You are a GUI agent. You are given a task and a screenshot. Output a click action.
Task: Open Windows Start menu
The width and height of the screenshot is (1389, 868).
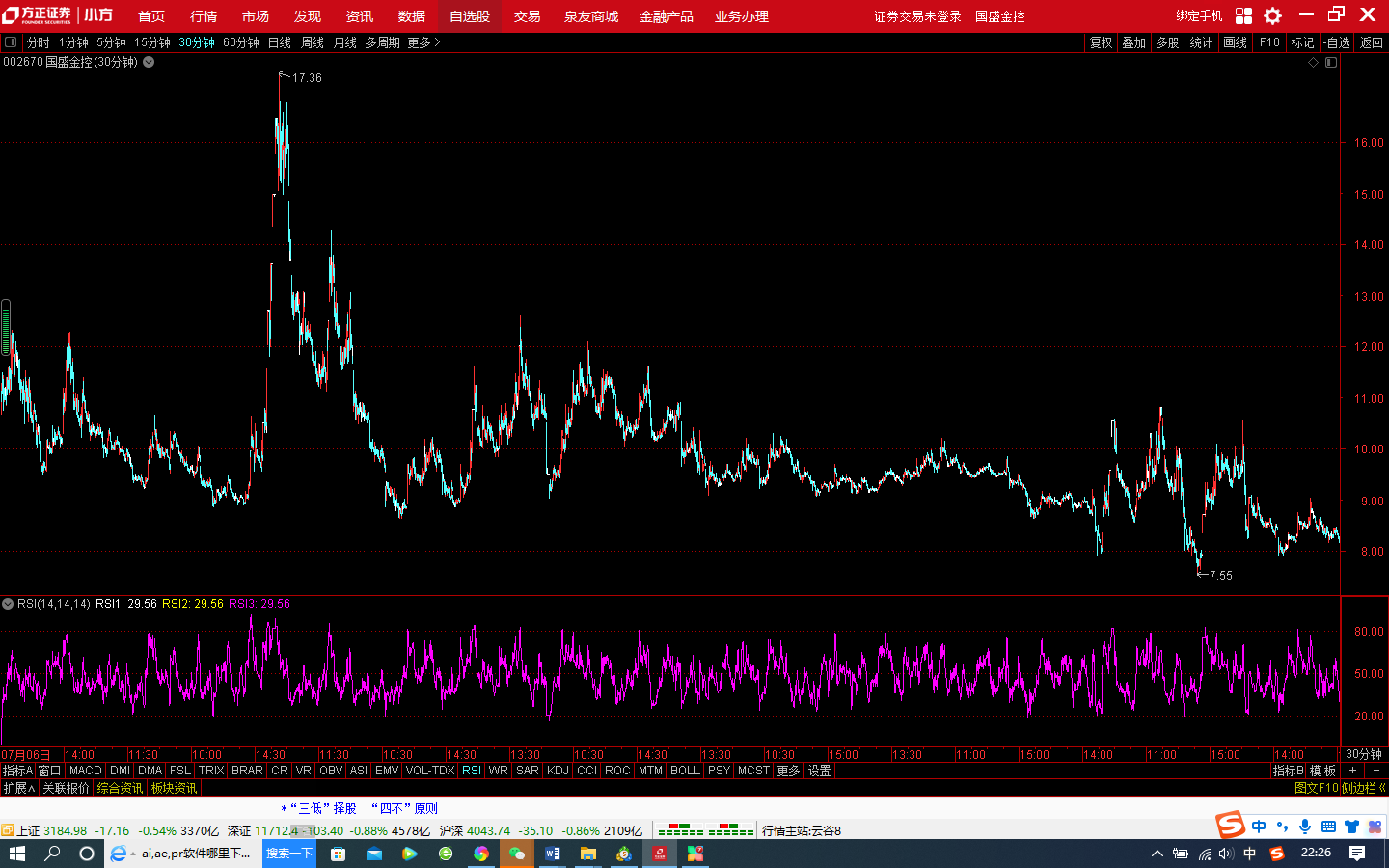point(17,854)
